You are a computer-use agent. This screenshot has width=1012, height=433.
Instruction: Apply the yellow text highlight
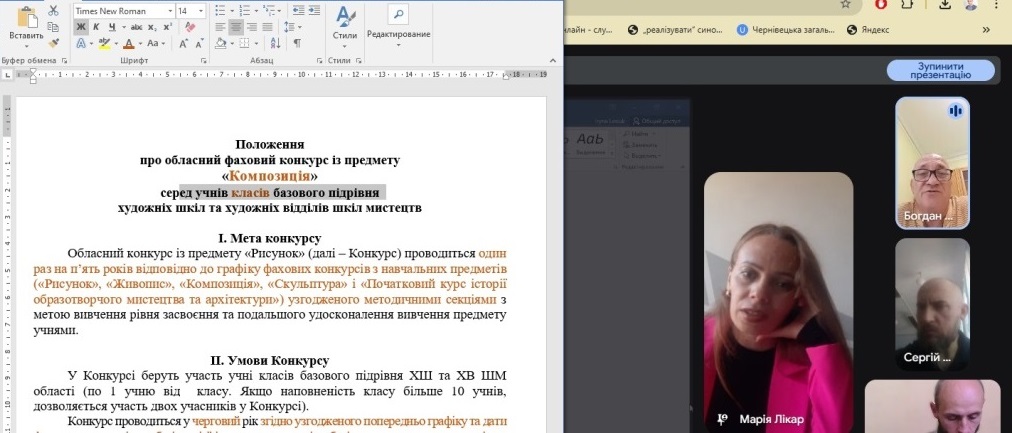click(103, 44)
